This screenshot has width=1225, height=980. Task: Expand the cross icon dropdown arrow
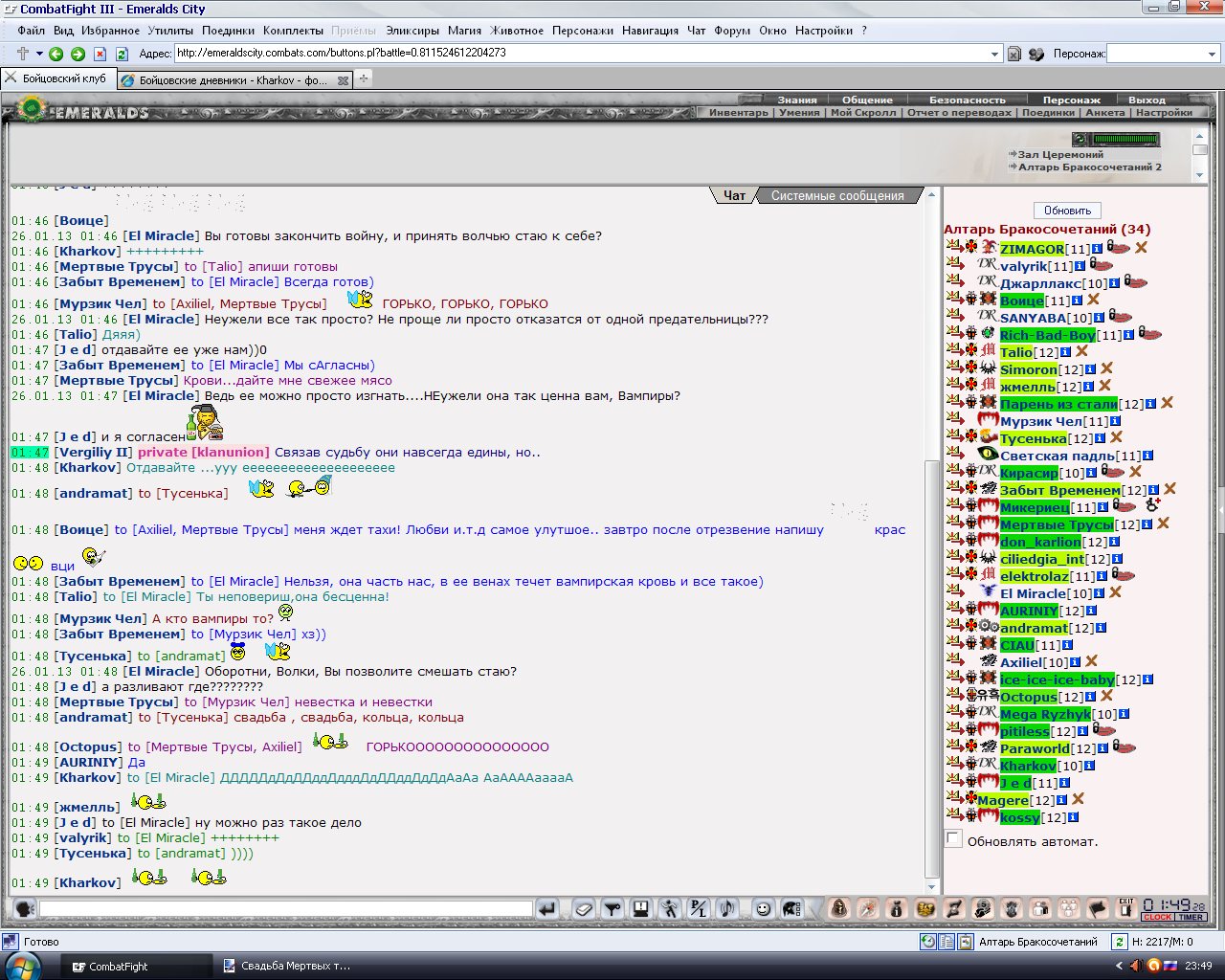tap(39, 54)
